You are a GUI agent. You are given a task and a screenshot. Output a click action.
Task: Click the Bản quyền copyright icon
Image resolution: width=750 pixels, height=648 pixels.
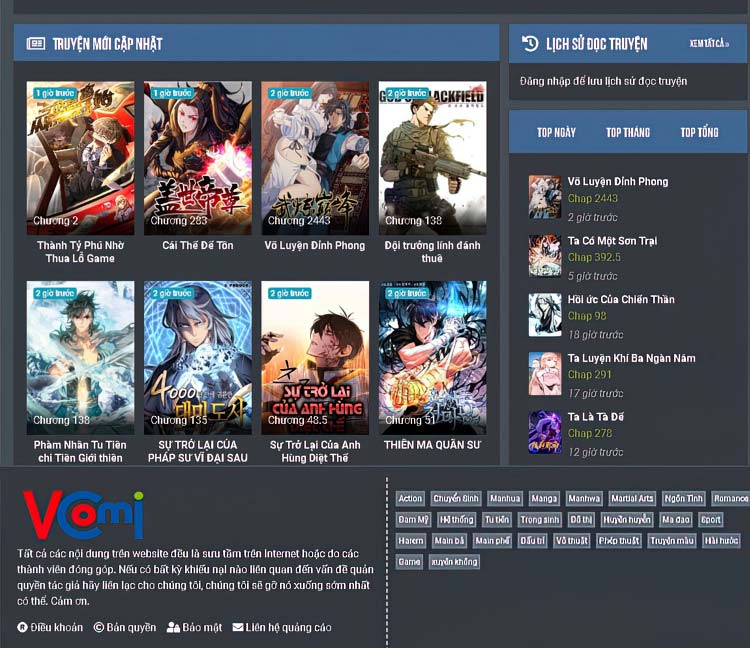pyautogui.click(x=99, y=628)
